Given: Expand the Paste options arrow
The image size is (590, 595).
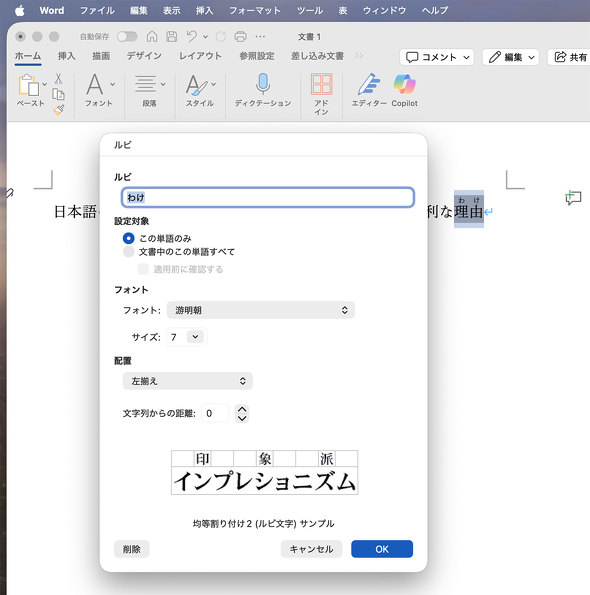Looking at the screenshot, I should pyautogui.click(x=44, y=84).
